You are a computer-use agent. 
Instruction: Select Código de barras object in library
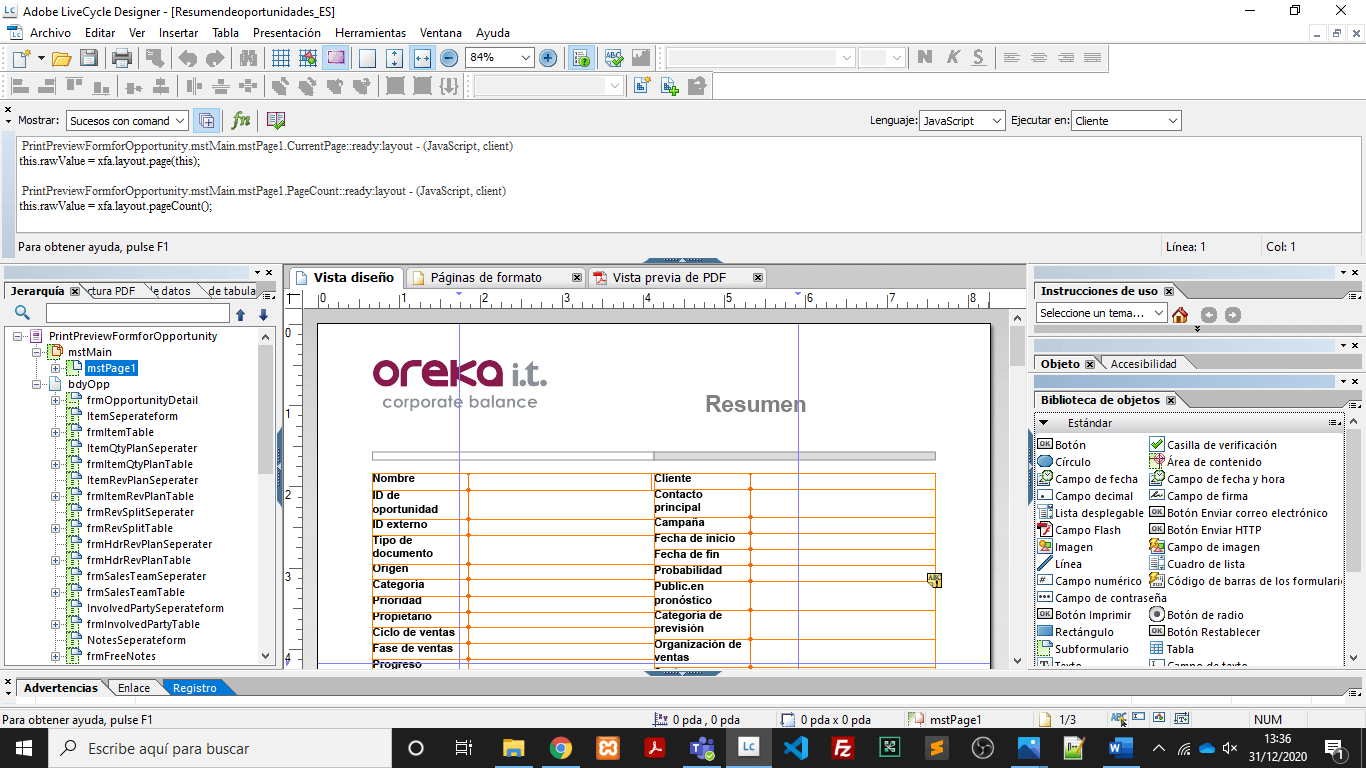coord(1245,581)
